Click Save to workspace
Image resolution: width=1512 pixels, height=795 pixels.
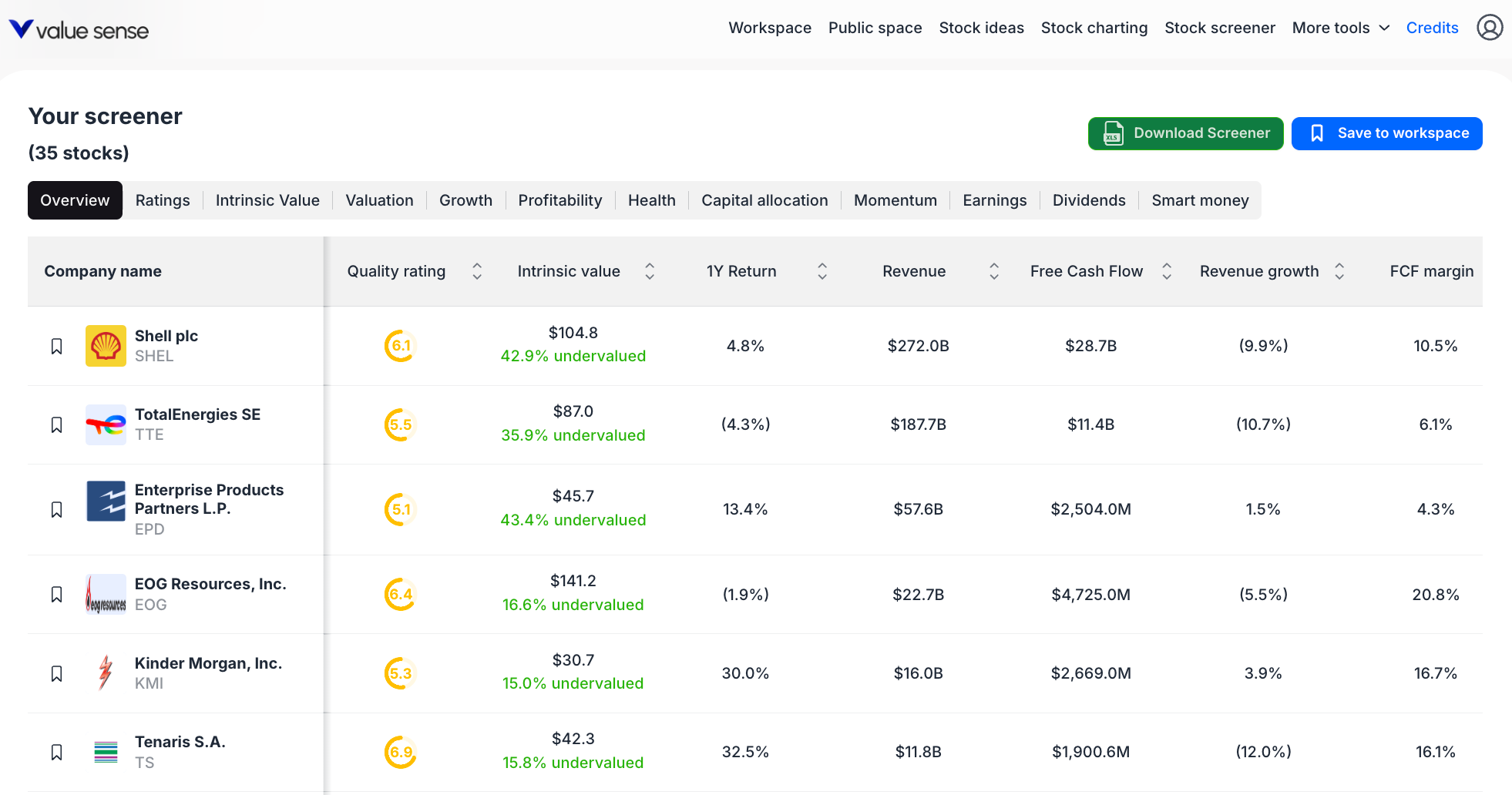[1386, 132]
